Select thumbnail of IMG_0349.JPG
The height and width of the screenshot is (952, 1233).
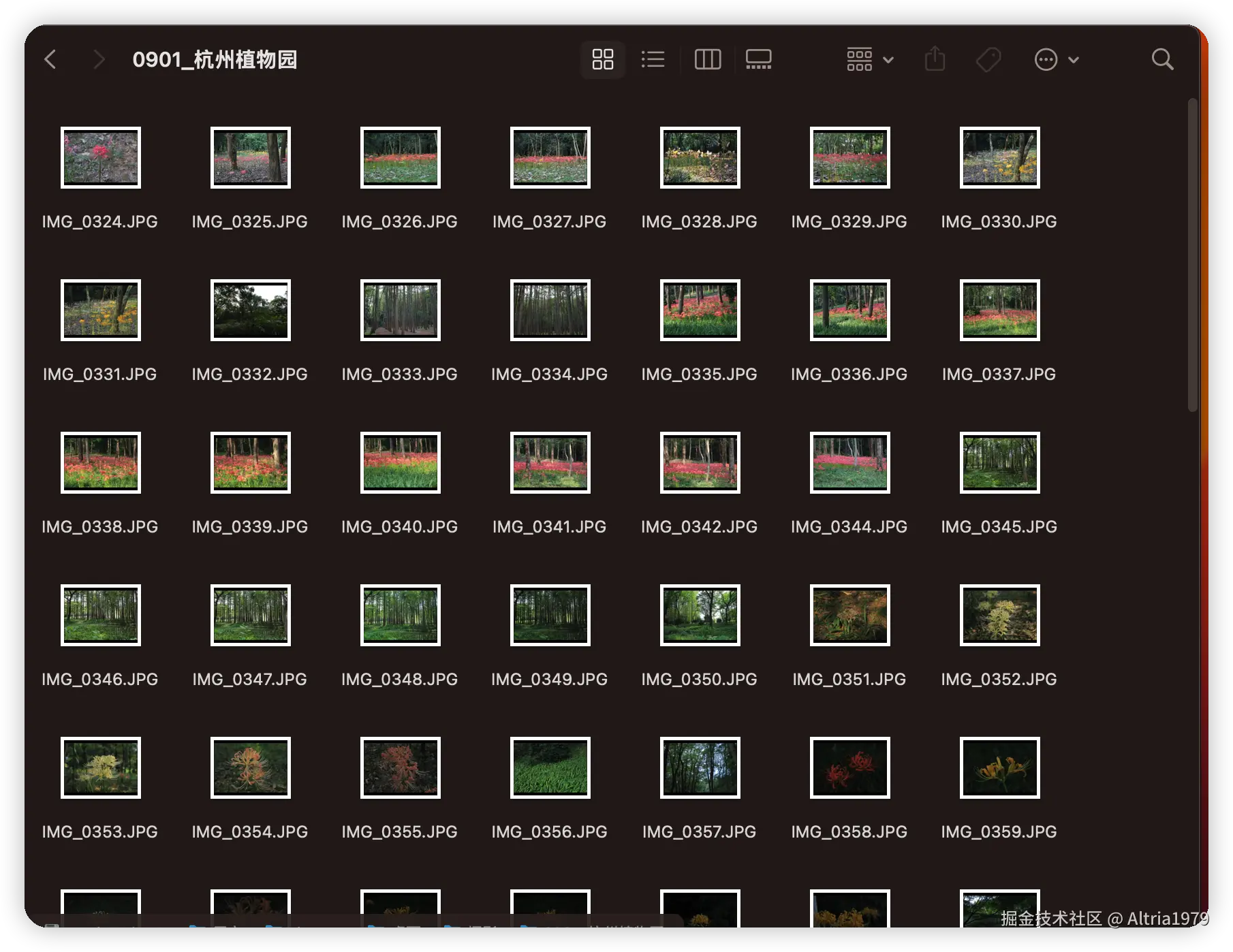(x=550, y=615)
